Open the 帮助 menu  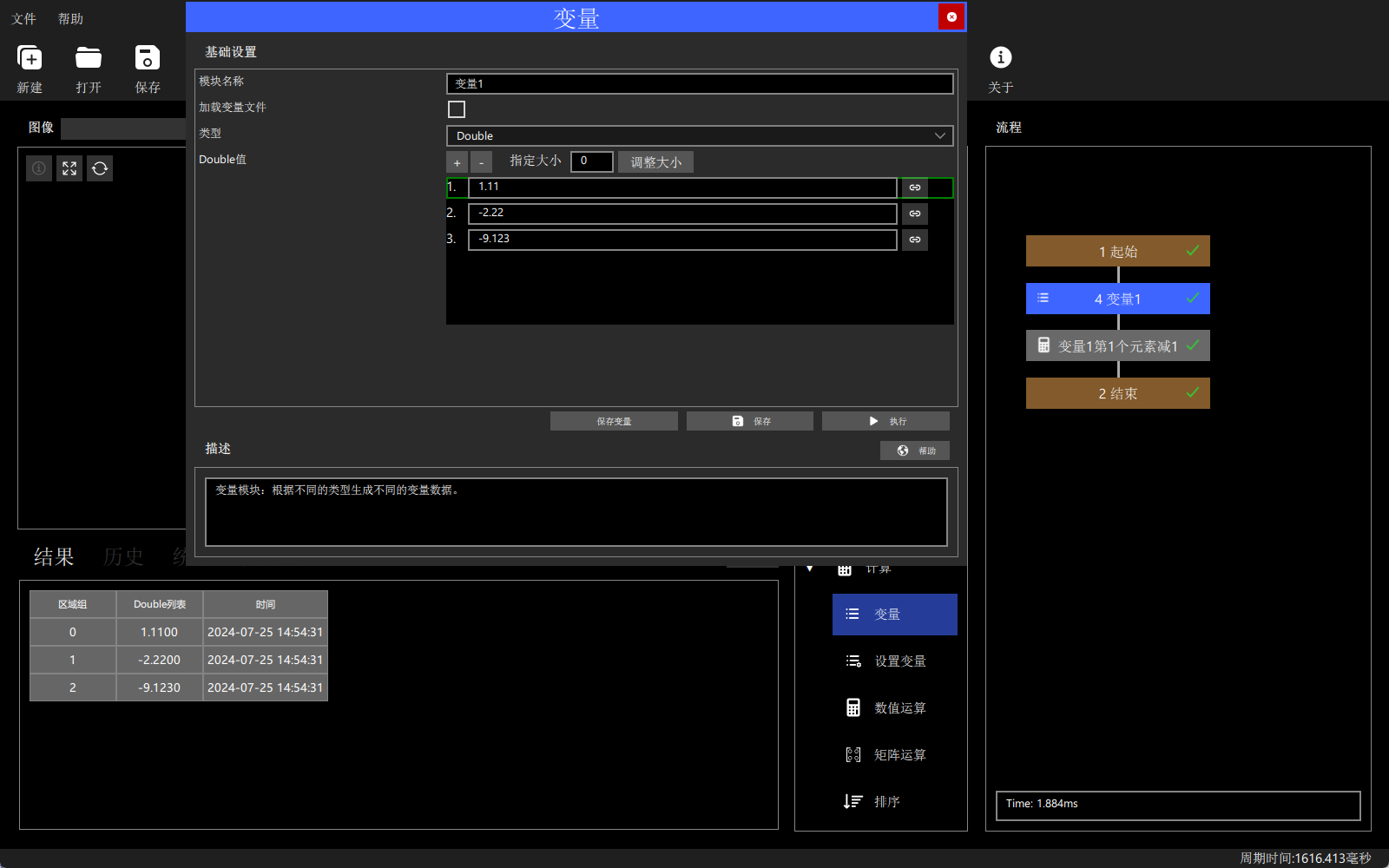[71, 19]
